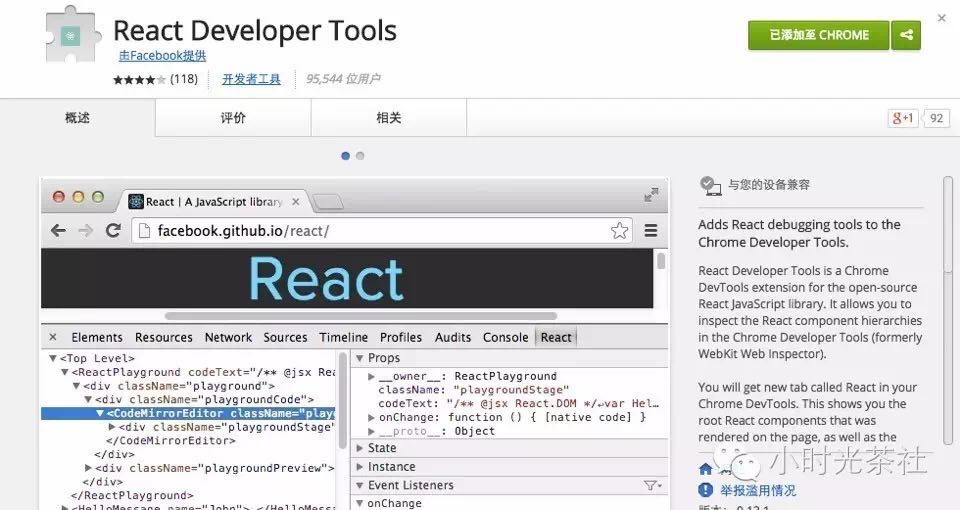
Task: Collapse the Event Listeners section
Action: (360, 486)
